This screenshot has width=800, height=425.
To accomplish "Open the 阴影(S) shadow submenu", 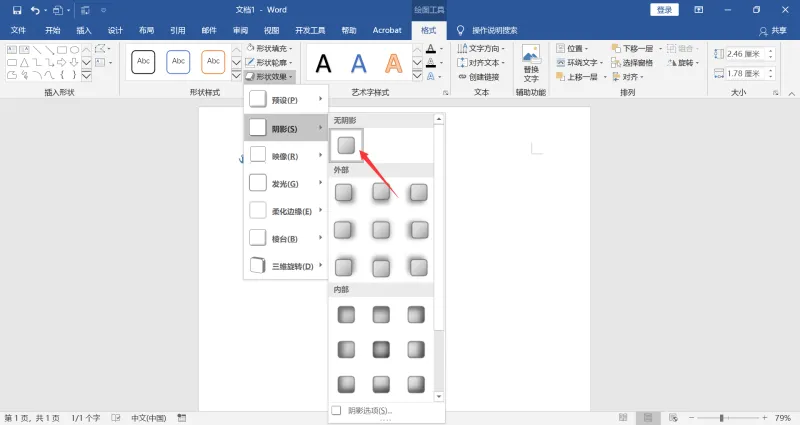I will click(x=286, y=128).
